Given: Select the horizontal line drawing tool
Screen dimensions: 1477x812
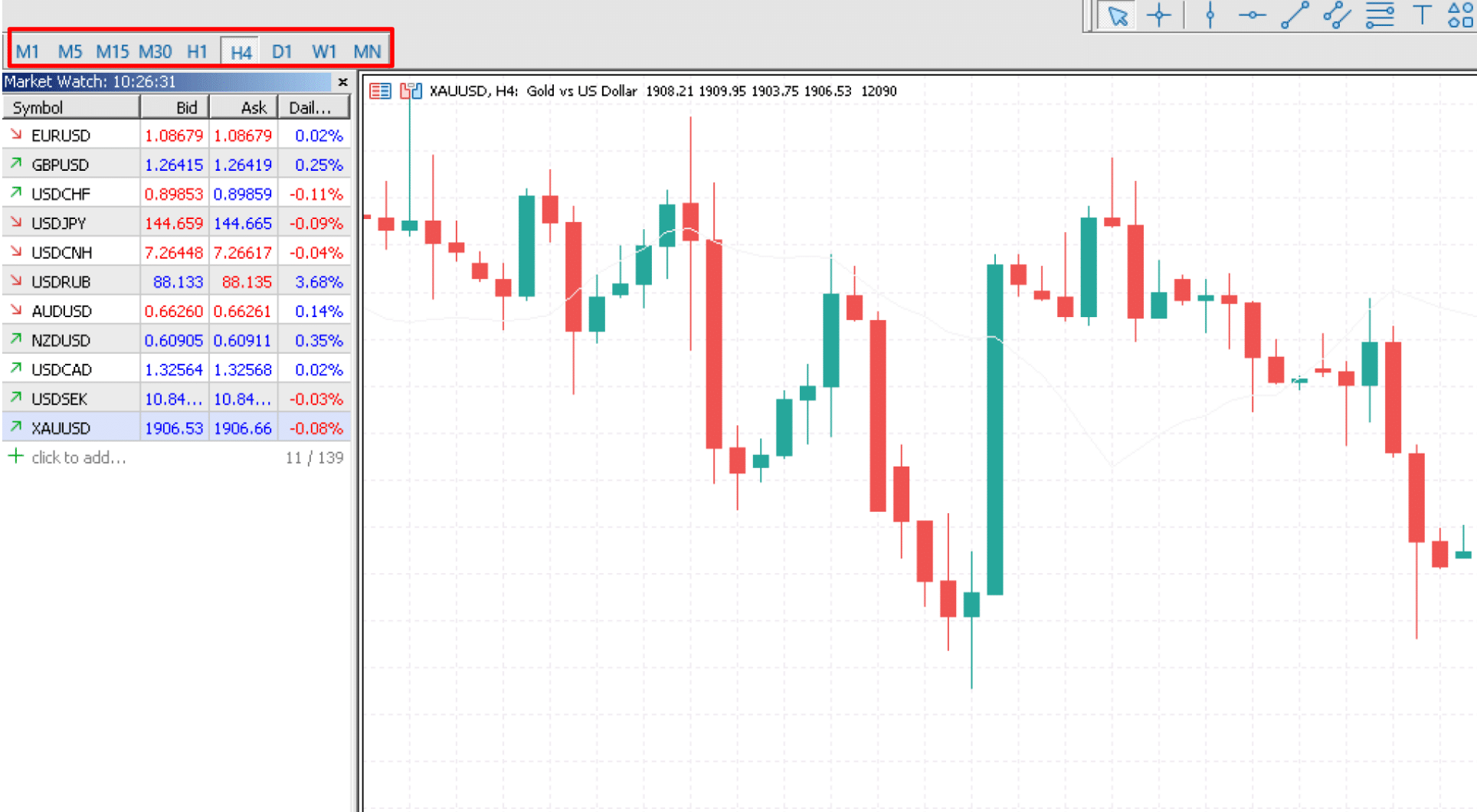Looking at the screenshot, I should pyautogui.click(x=1252, y=15).
